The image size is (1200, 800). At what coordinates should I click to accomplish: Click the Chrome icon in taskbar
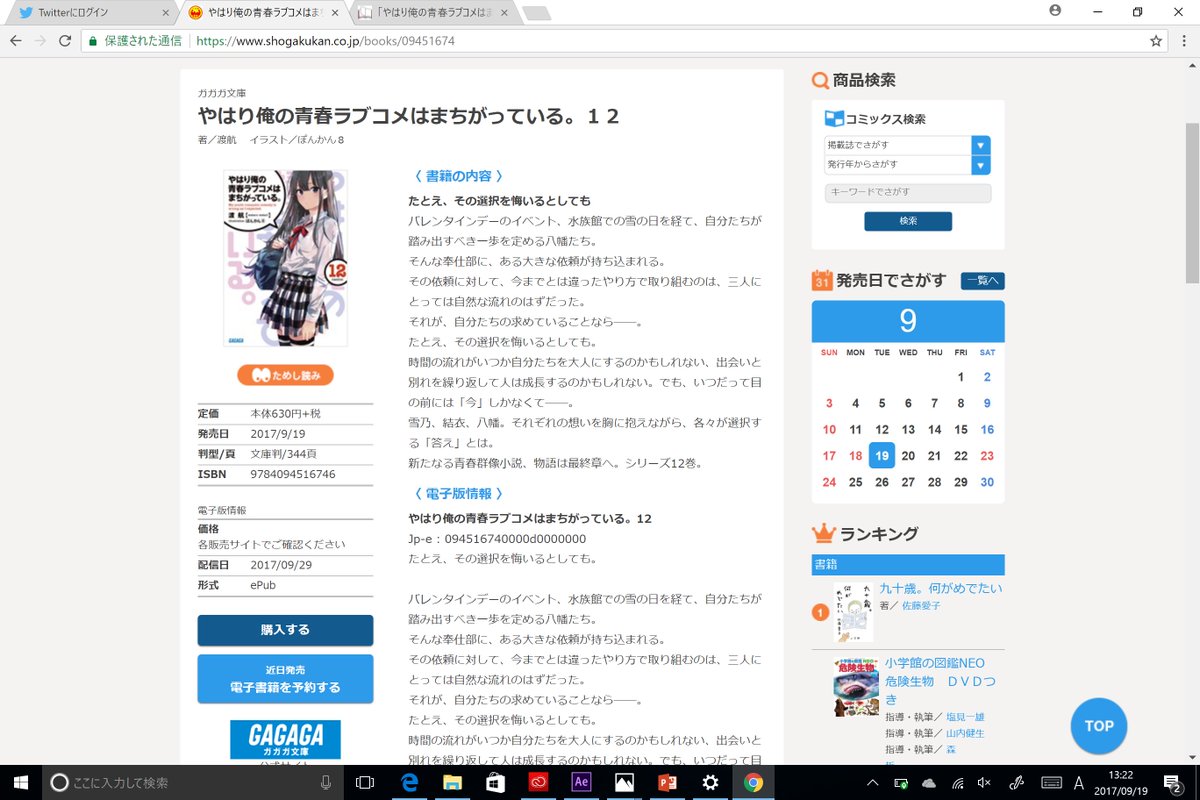753,782
